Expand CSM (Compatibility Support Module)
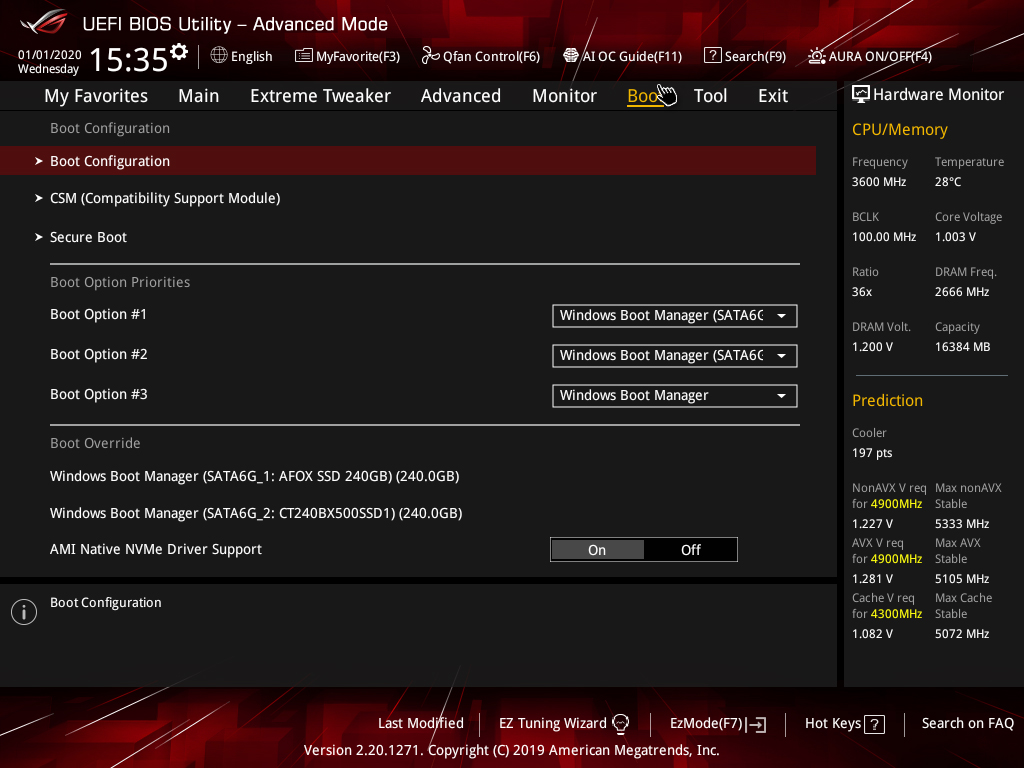 [165, 198]
